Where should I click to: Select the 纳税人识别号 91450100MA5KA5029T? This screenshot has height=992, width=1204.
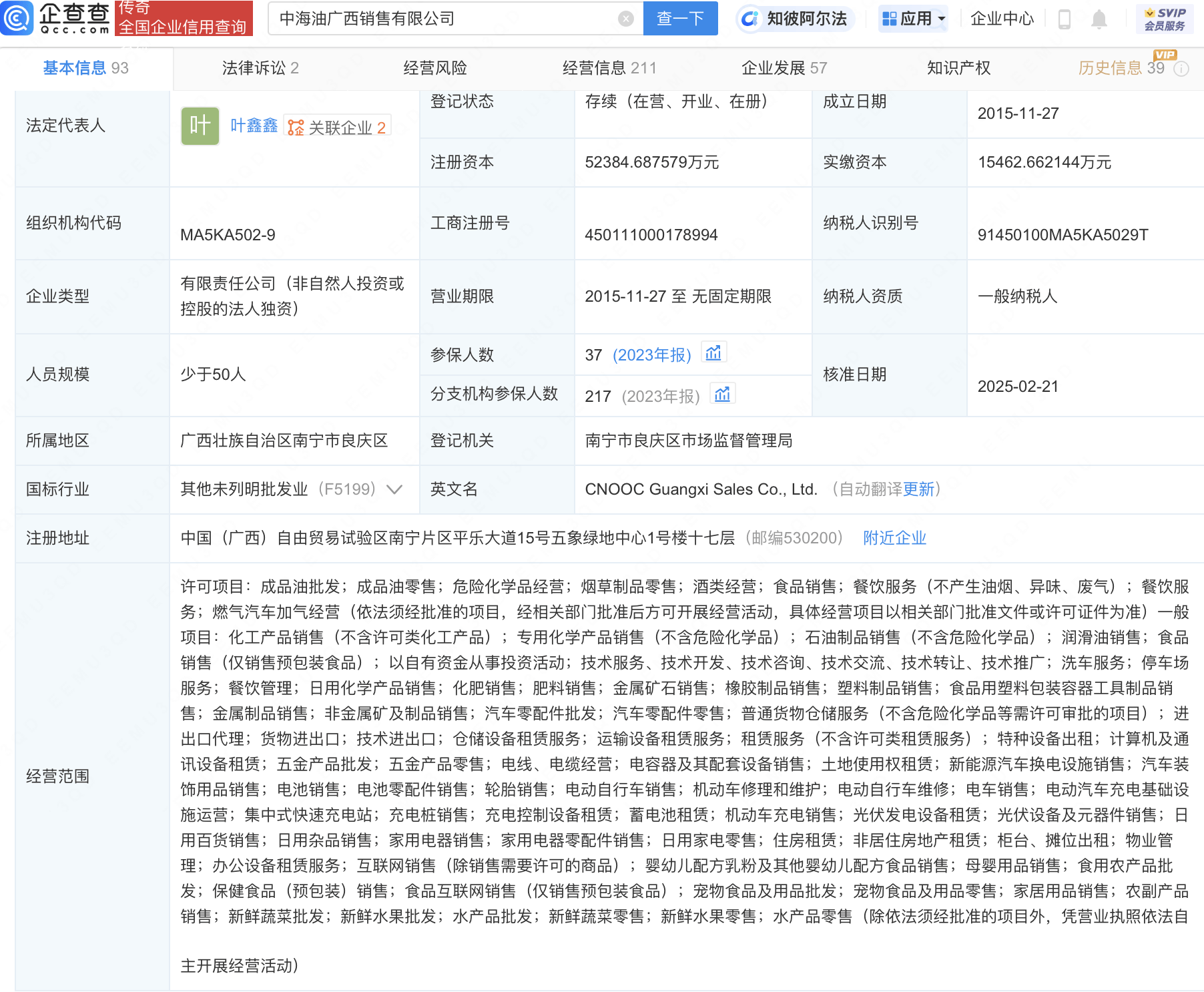1063,235
